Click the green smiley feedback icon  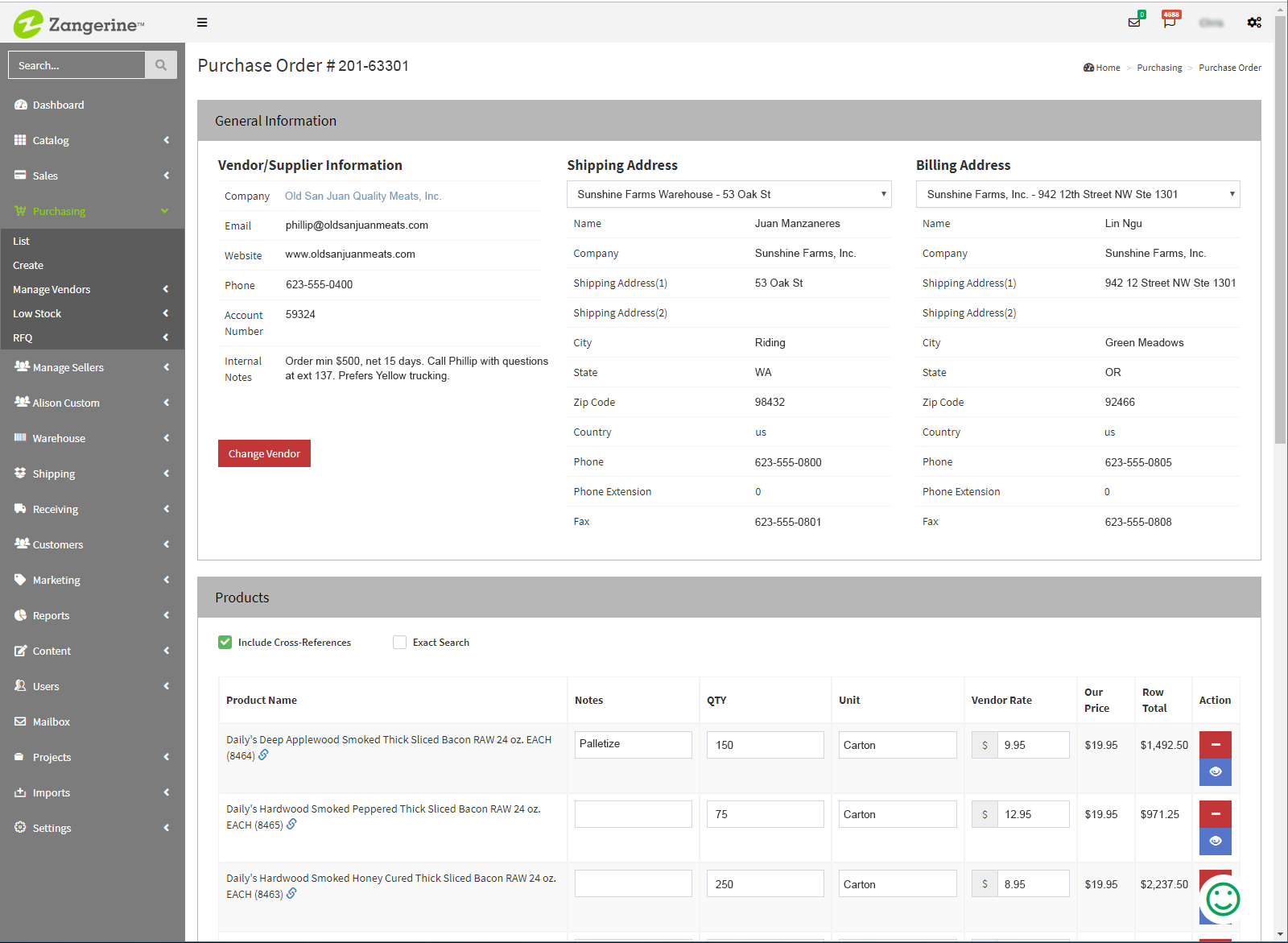coord(1223,899)
